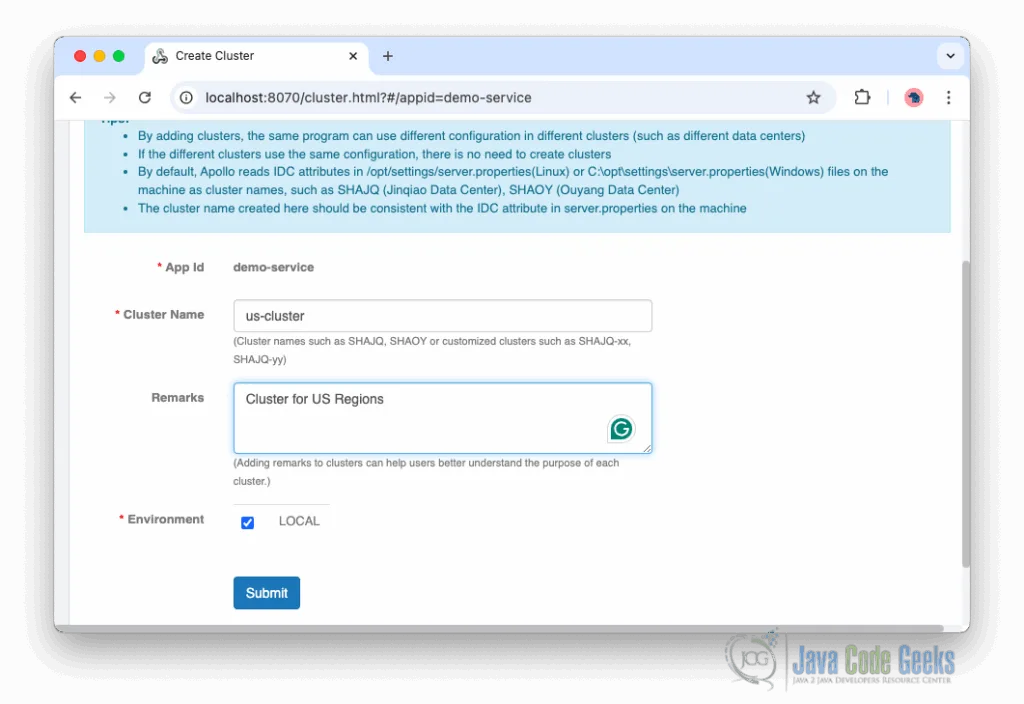This screenshot has height=704, width=1024.
Task: Click the address bar URL
Action: [368, 97]
